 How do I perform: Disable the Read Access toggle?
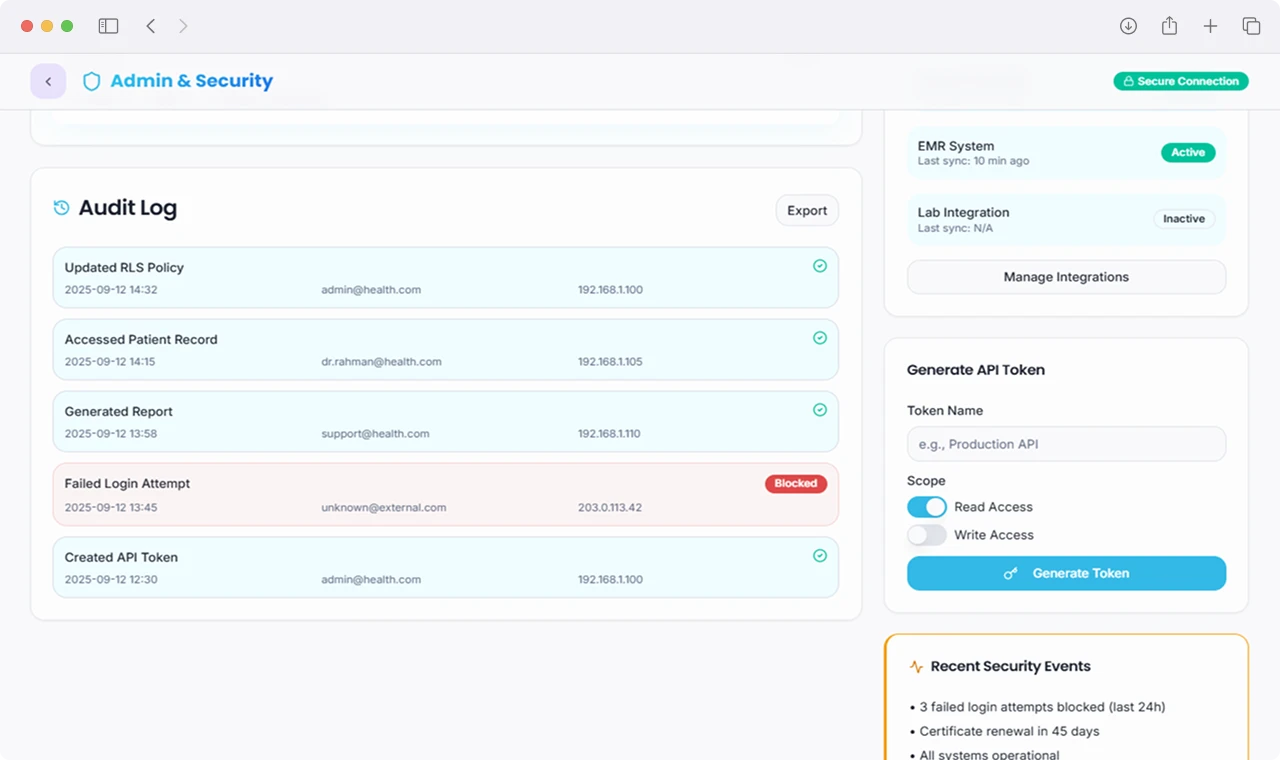(927, 507)
